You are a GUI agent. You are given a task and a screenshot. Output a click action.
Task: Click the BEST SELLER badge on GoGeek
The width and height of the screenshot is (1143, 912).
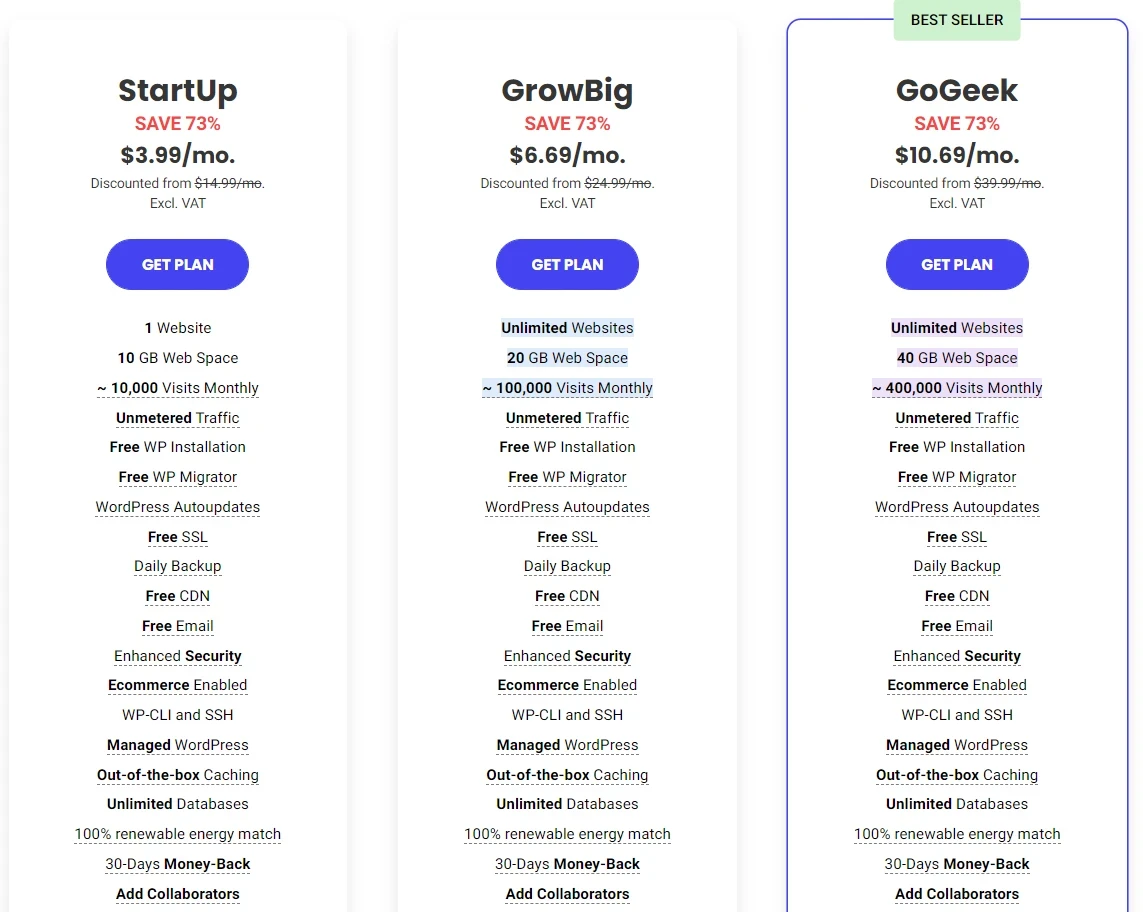957,20
